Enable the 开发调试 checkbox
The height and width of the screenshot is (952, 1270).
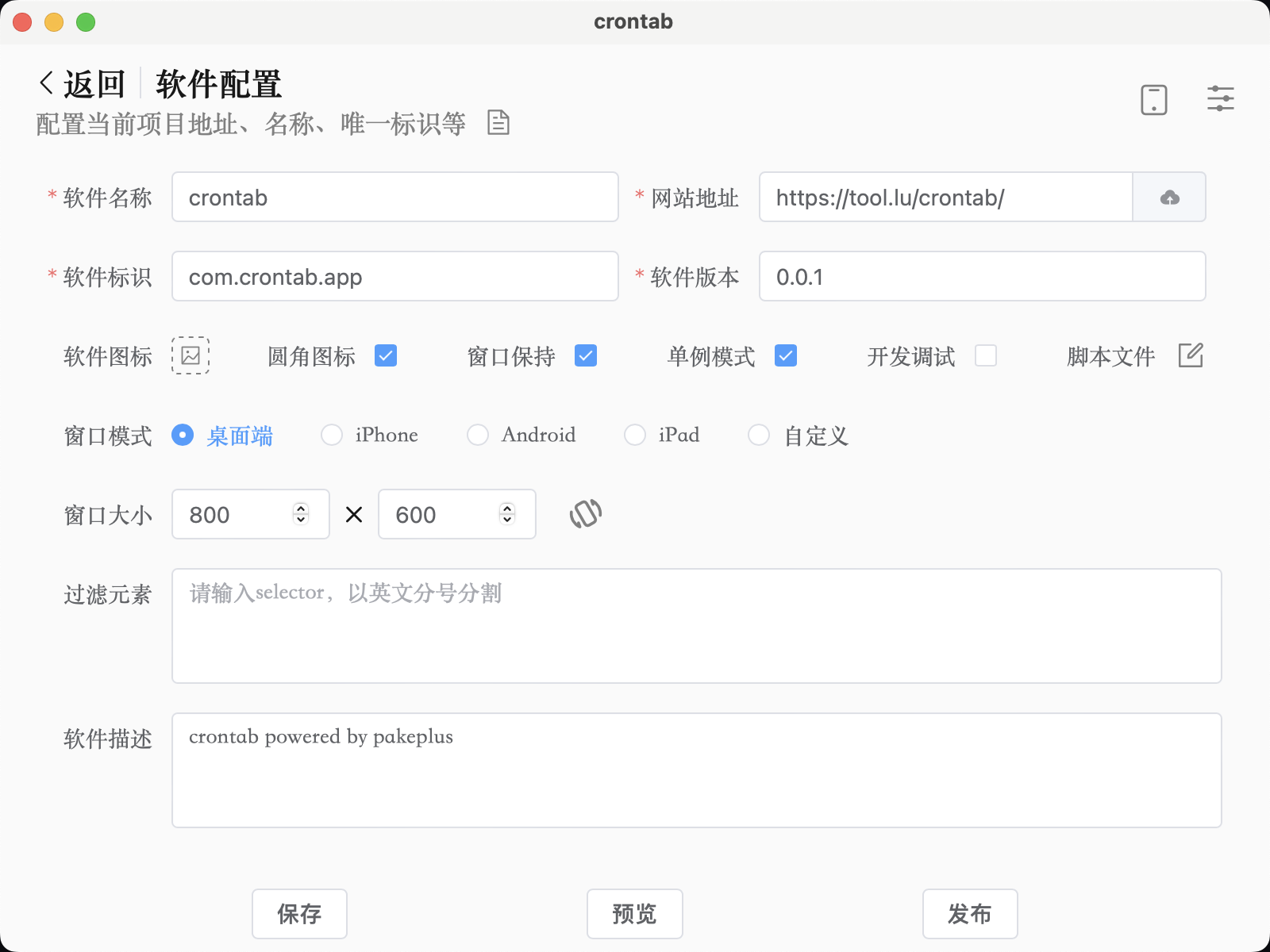click(x=986, y=355)
